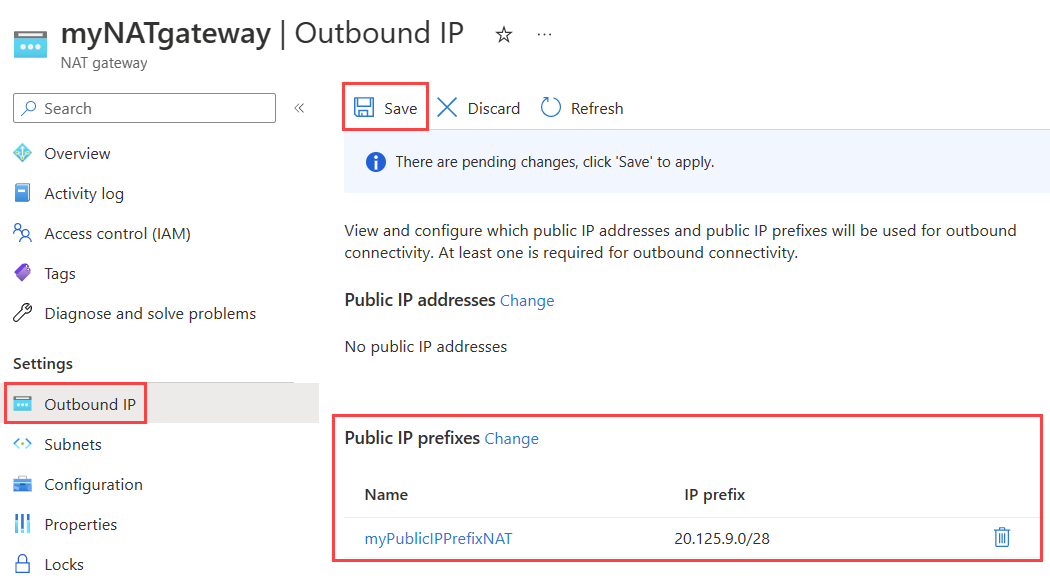Viewport: 1050px width, 578px height.
Task: Open Access control (IAM) page
Action: [x=117, y=233]
